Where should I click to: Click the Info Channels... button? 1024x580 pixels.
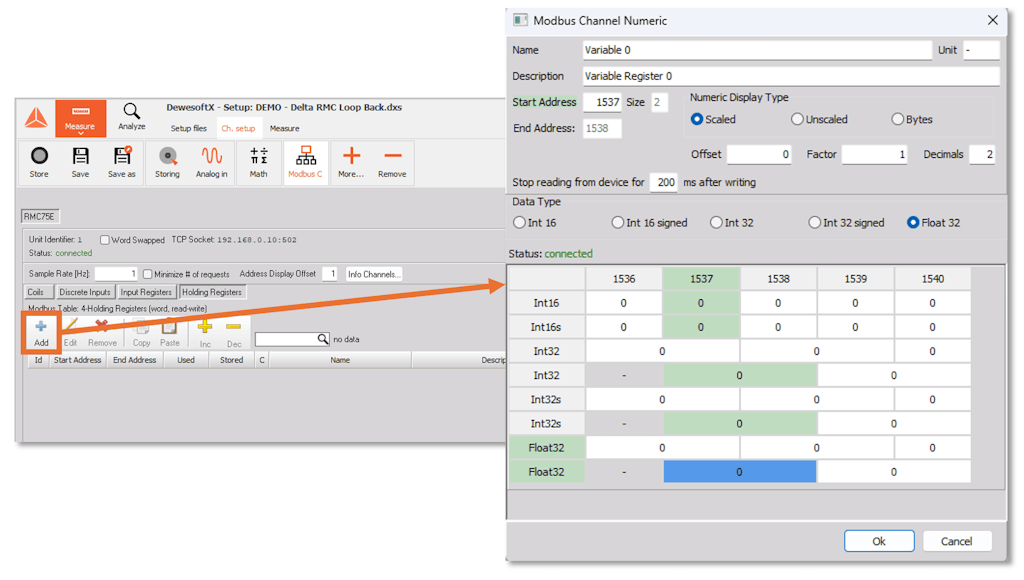tap(374, 274)
